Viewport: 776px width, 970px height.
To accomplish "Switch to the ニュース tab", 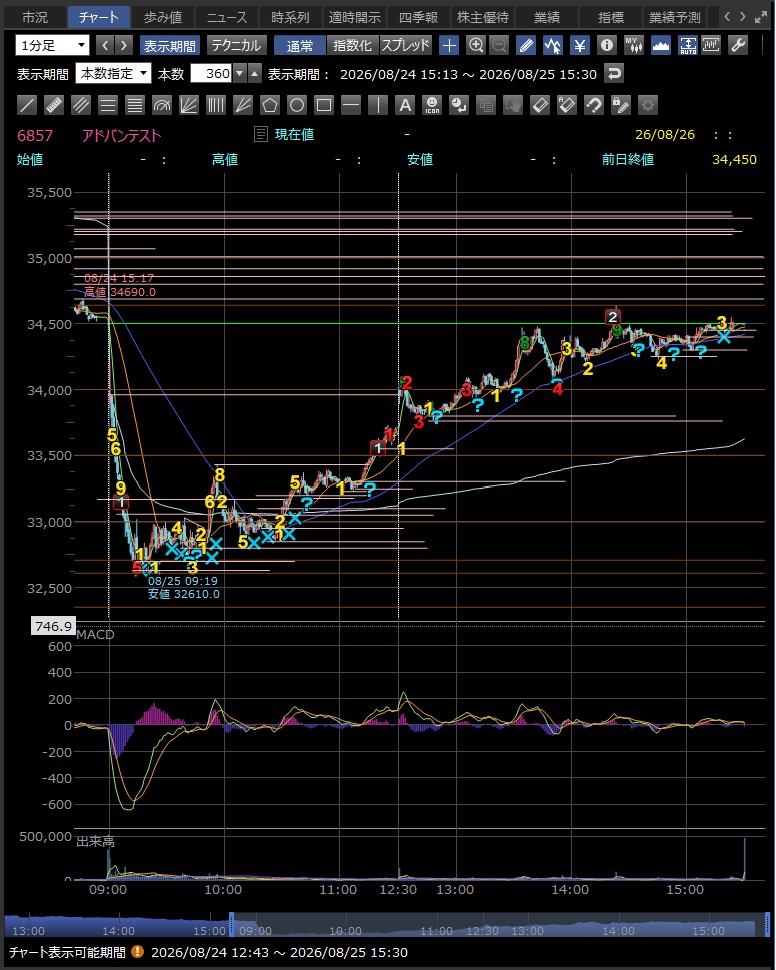I will [x=227, y=17].
